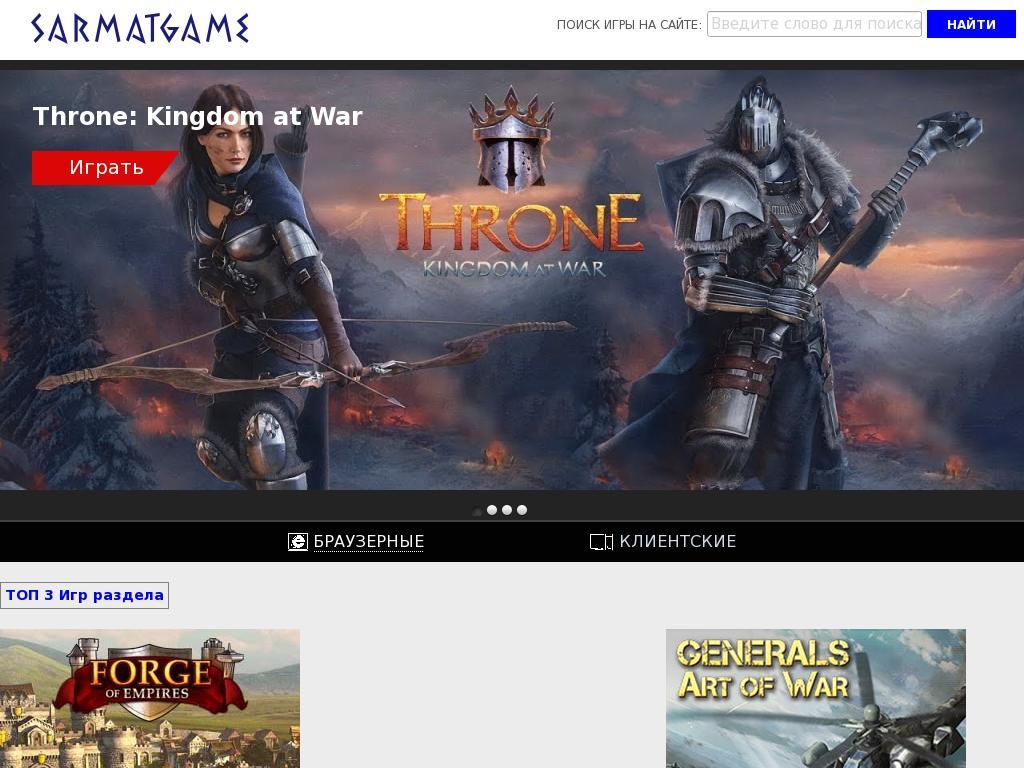Image resolution: width=1024 pixels, height=768 pixels.
Task: Select the second carousel dot
Action: click(x=492, y=510)
